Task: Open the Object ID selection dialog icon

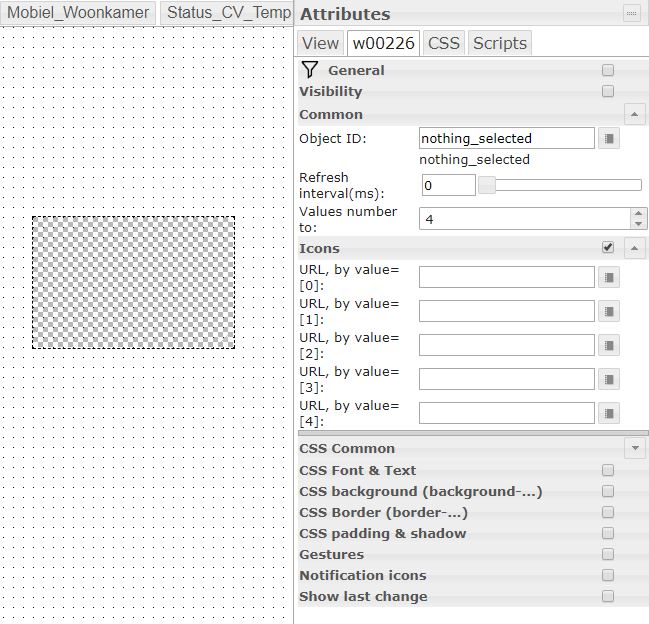Action: pos(608,139)
